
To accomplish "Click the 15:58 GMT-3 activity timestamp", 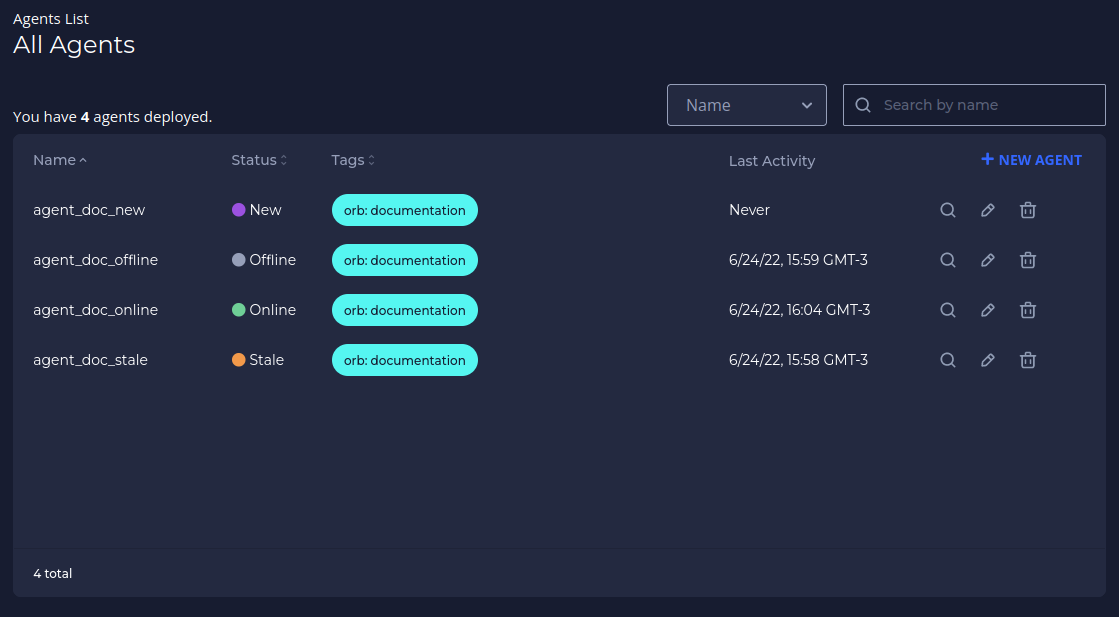I will pyautogui.click(x=798, y=360).
